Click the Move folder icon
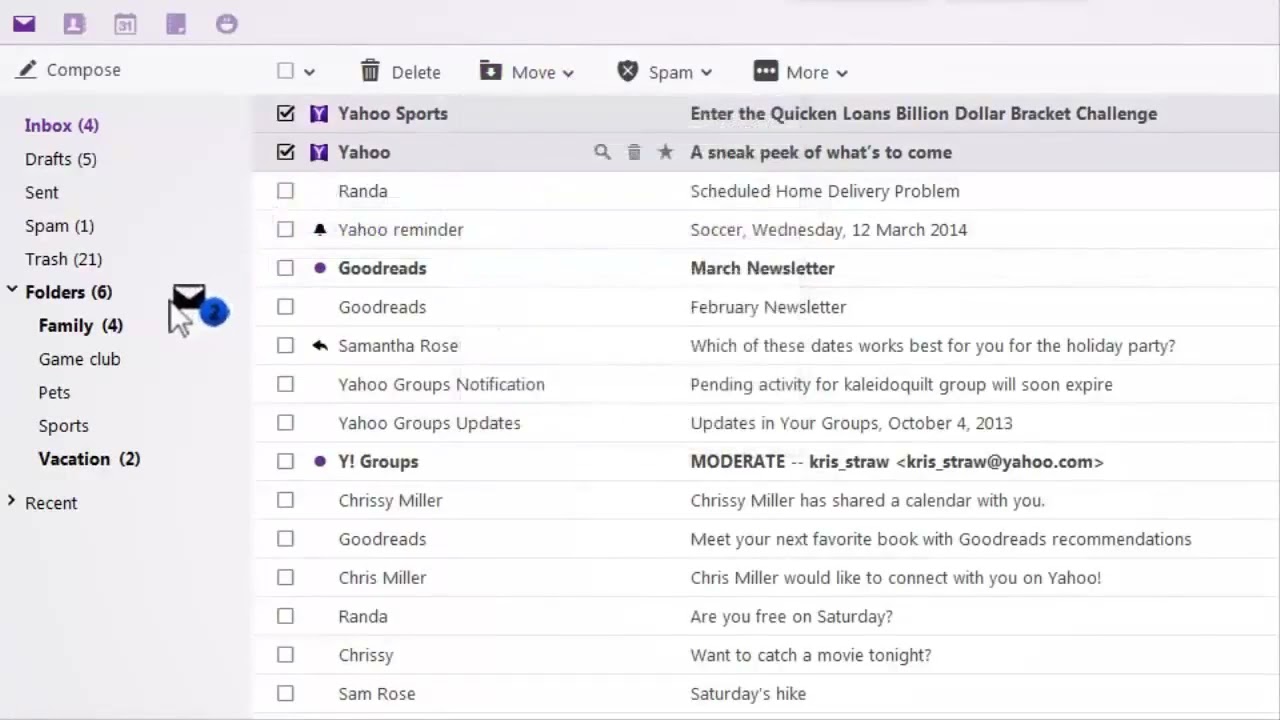Screen dimensions: 1280x720 pos(490,71)
